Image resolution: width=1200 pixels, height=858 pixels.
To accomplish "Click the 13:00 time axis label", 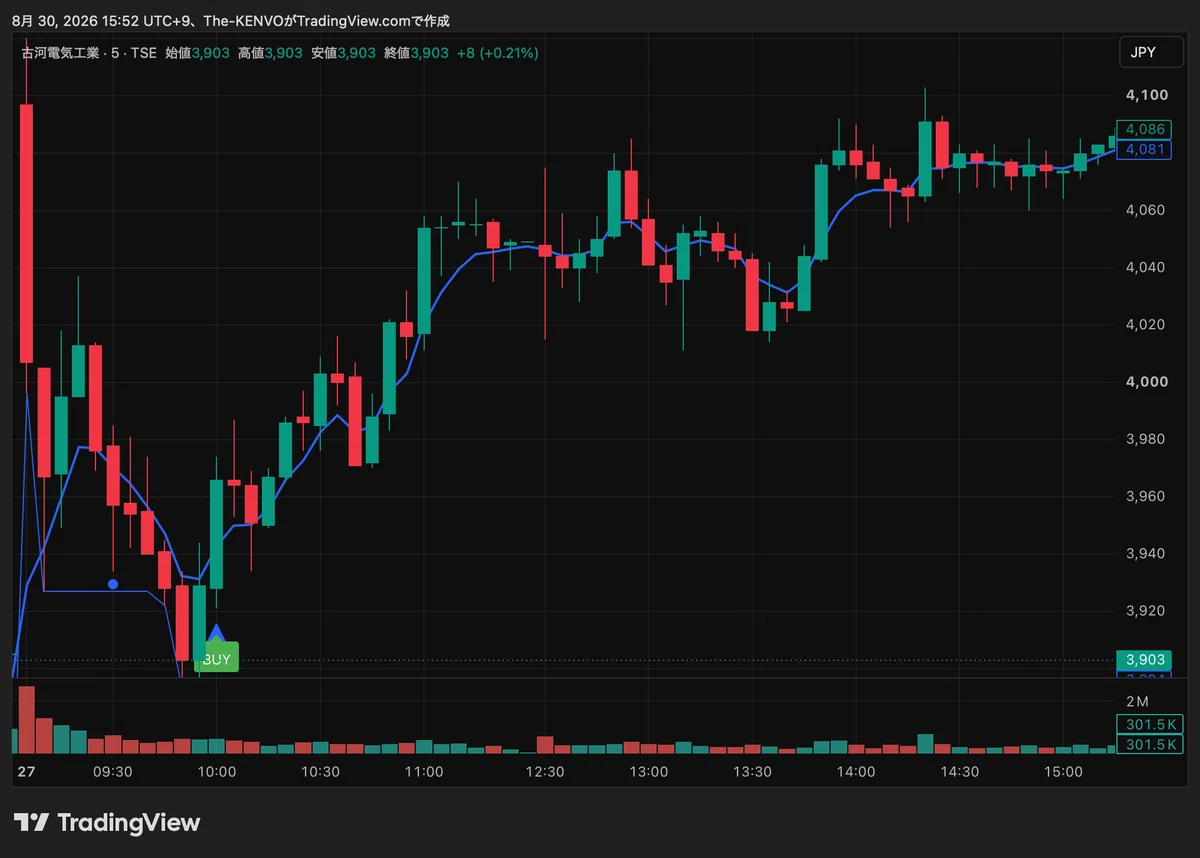I will click(649, 772).
